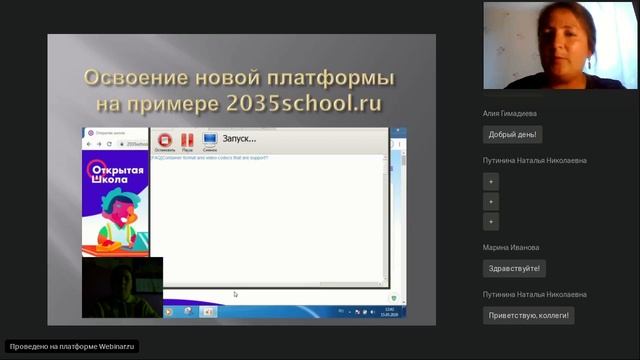640x360 pixels.
Task: Click the Проведено на платформе Webinar.ru badge
Action: [x=72, y=347]
